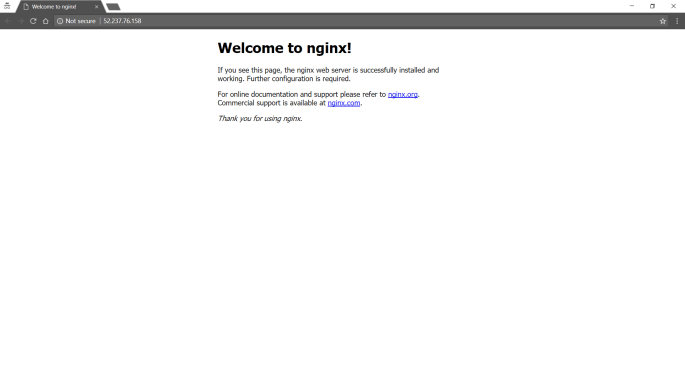Image resolution: width=685 pixels, height=371 pixels.
Task: Minimize the browser window
Action: (632, 6)
